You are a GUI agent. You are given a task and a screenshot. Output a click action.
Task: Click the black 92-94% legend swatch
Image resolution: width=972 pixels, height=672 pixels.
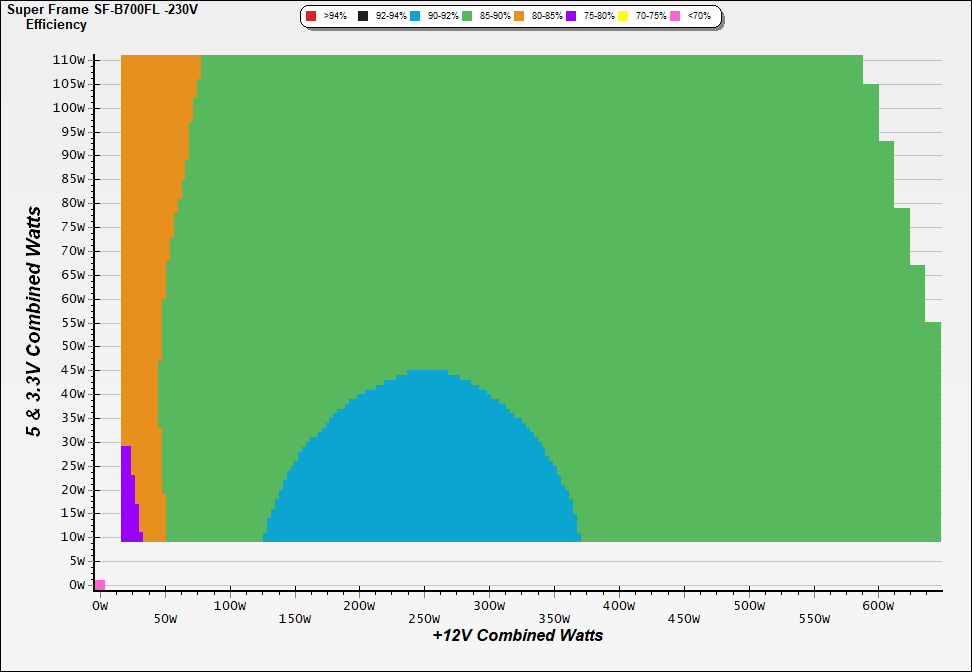point(363,17)
